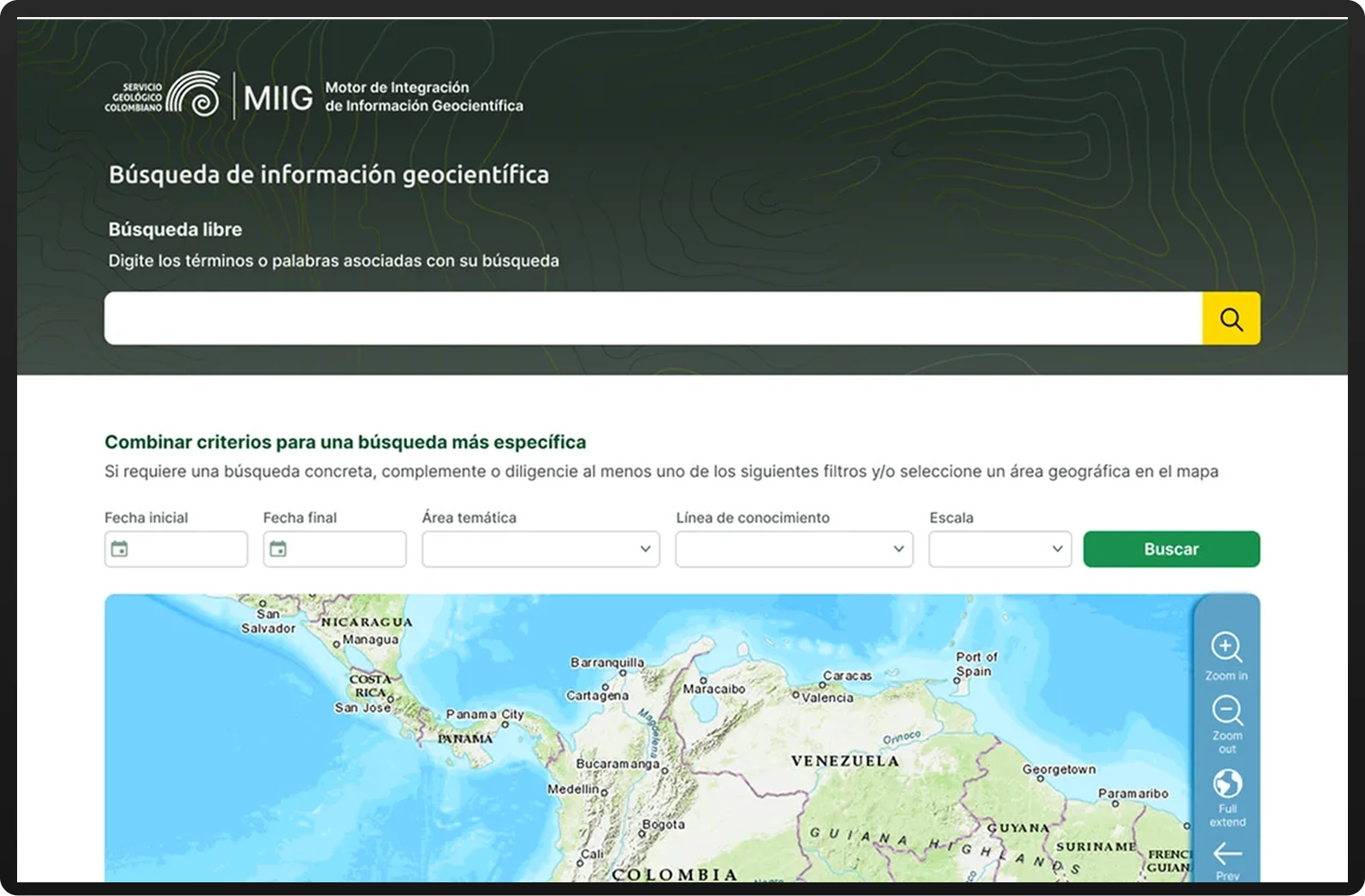The width and height of the screenshot is (1365, 896).
Task: Click the SURINAME label on the map
Action: coord(1096,846)
